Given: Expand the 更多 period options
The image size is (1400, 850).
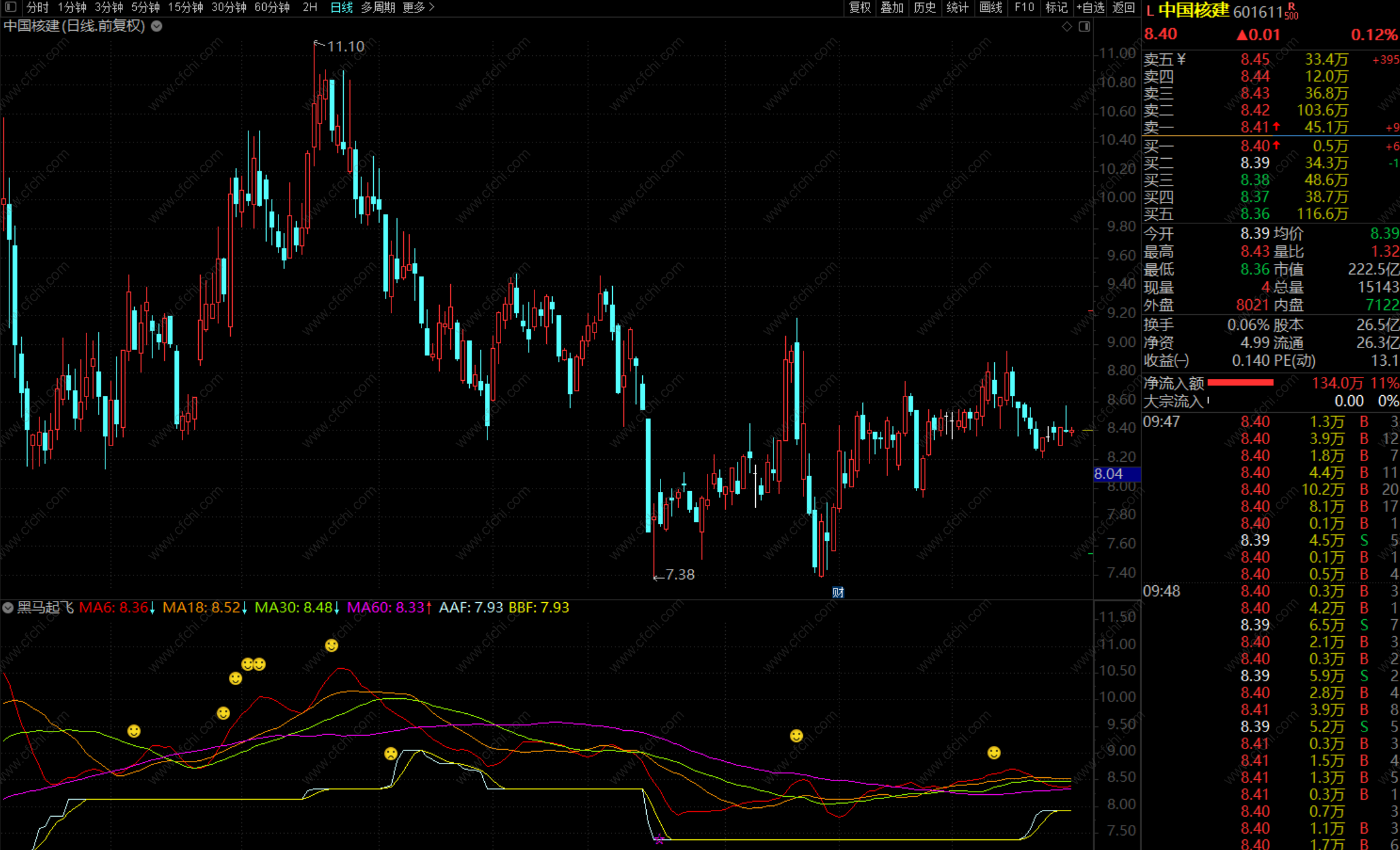Looking at the screenshot, I should tap(418, 8).
